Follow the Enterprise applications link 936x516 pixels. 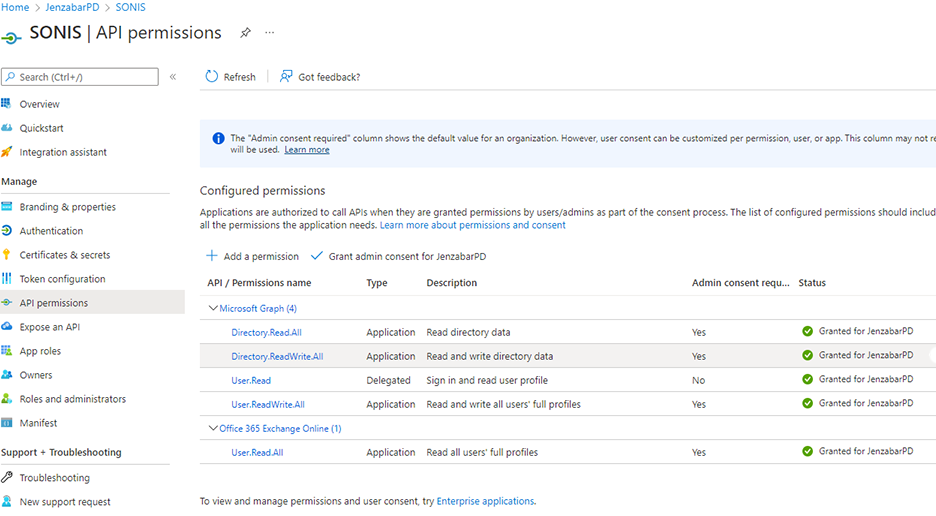[485, 501]
